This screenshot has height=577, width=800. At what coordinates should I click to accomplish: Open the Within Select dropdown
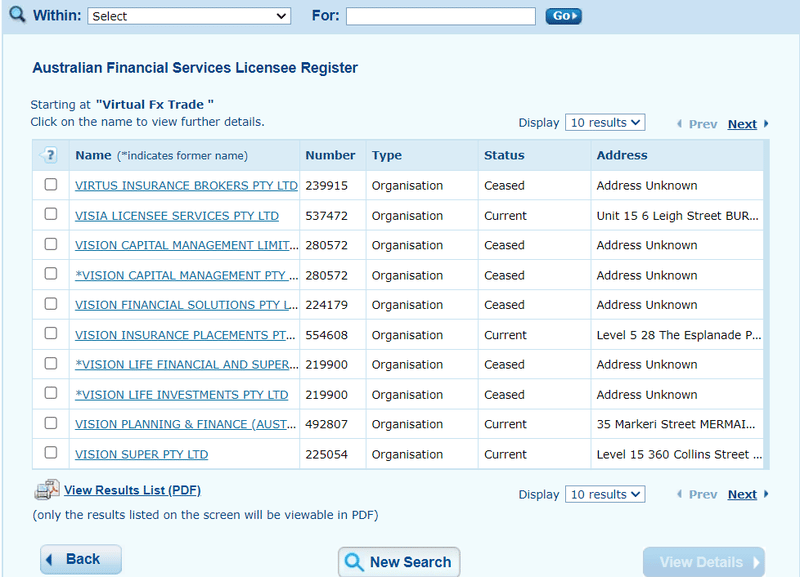[189, 16]
